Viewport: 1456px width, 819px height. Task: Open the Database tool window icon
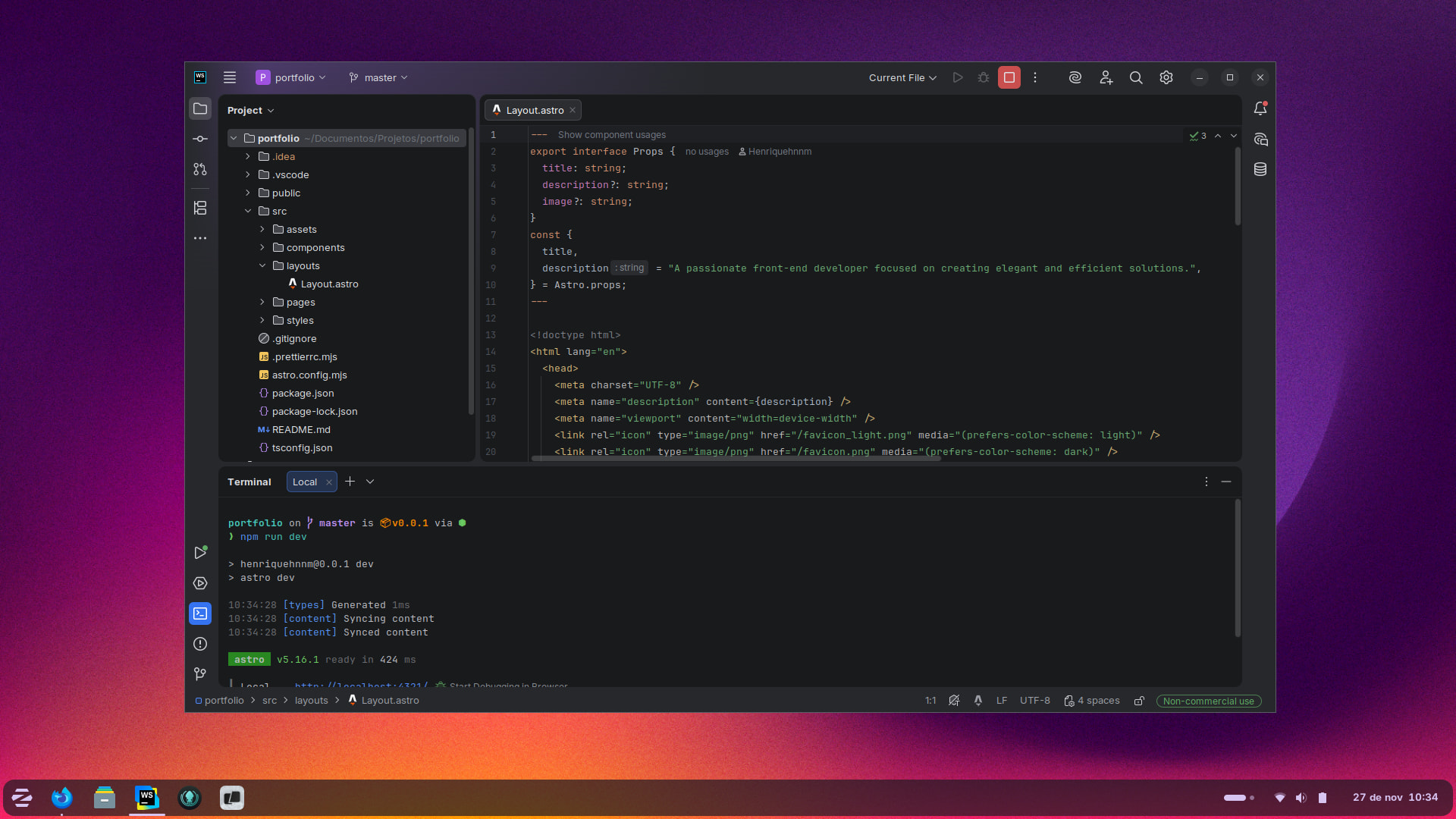pyautogui.click(x=1260, y=169)
